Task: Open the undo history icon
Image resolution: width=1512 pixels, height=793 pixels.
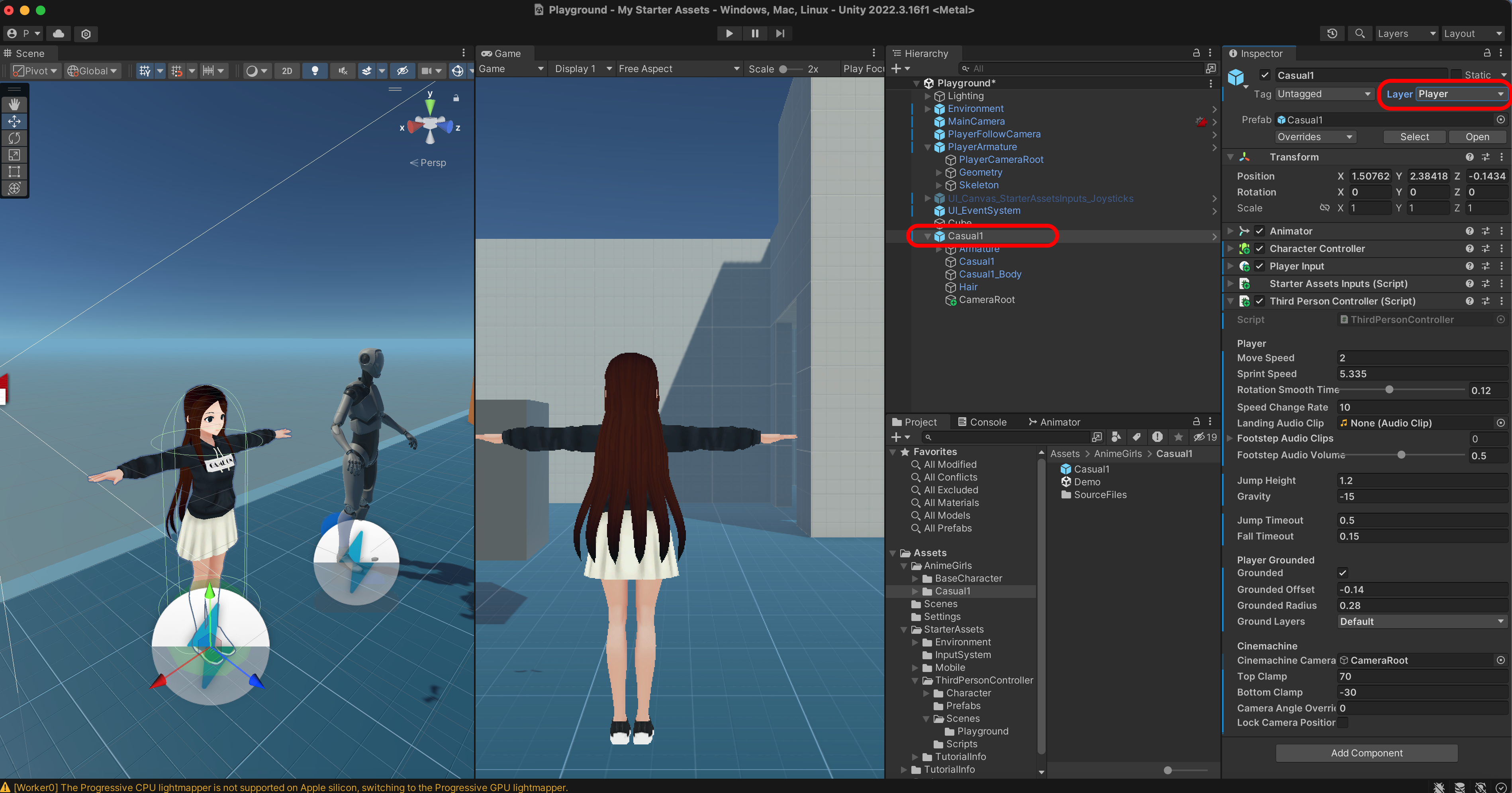Action: 1332,33
